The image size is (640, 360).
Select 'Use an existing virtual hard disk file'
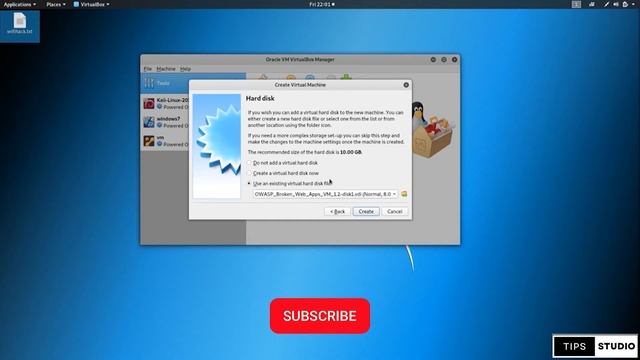(x=290, y=184)
